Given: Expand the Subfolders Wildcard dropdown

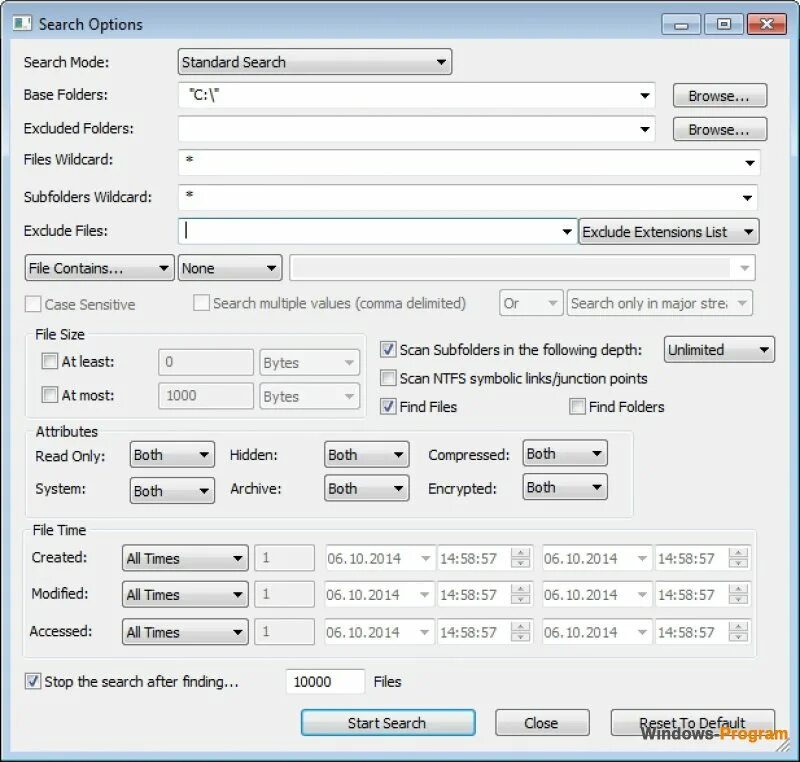Looking at the screenshot, I should (747, 197).
